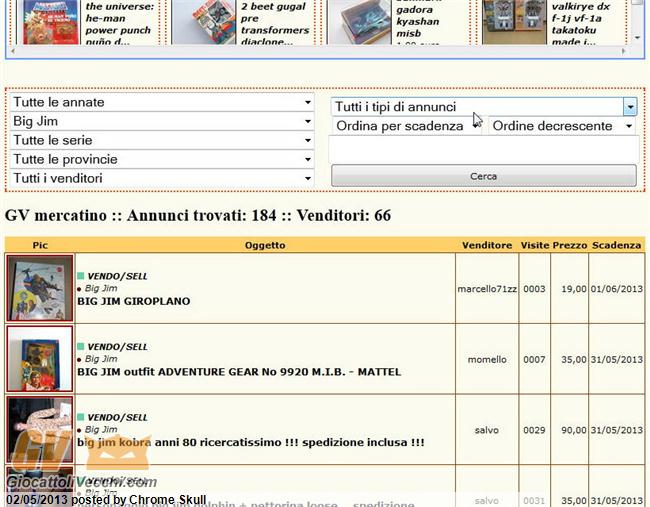Open the 'Ordine decrescente' dropdown
Image resolution: width=650 pixels, height=507 pixels.
tap(563, 126)
